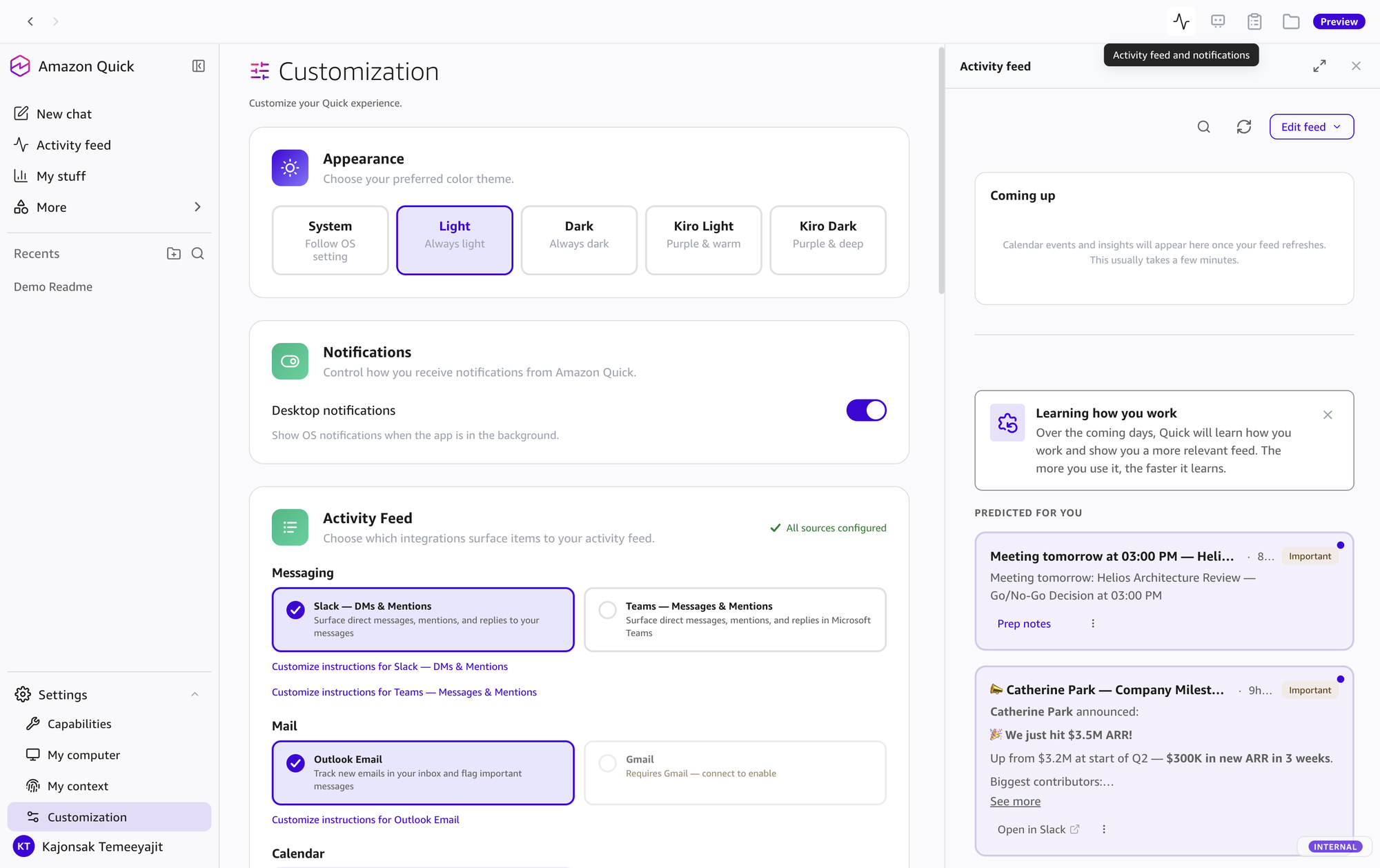1380x868 pixels.
Task: Choose the Kiro Dark theme
Action: (828, 240)
